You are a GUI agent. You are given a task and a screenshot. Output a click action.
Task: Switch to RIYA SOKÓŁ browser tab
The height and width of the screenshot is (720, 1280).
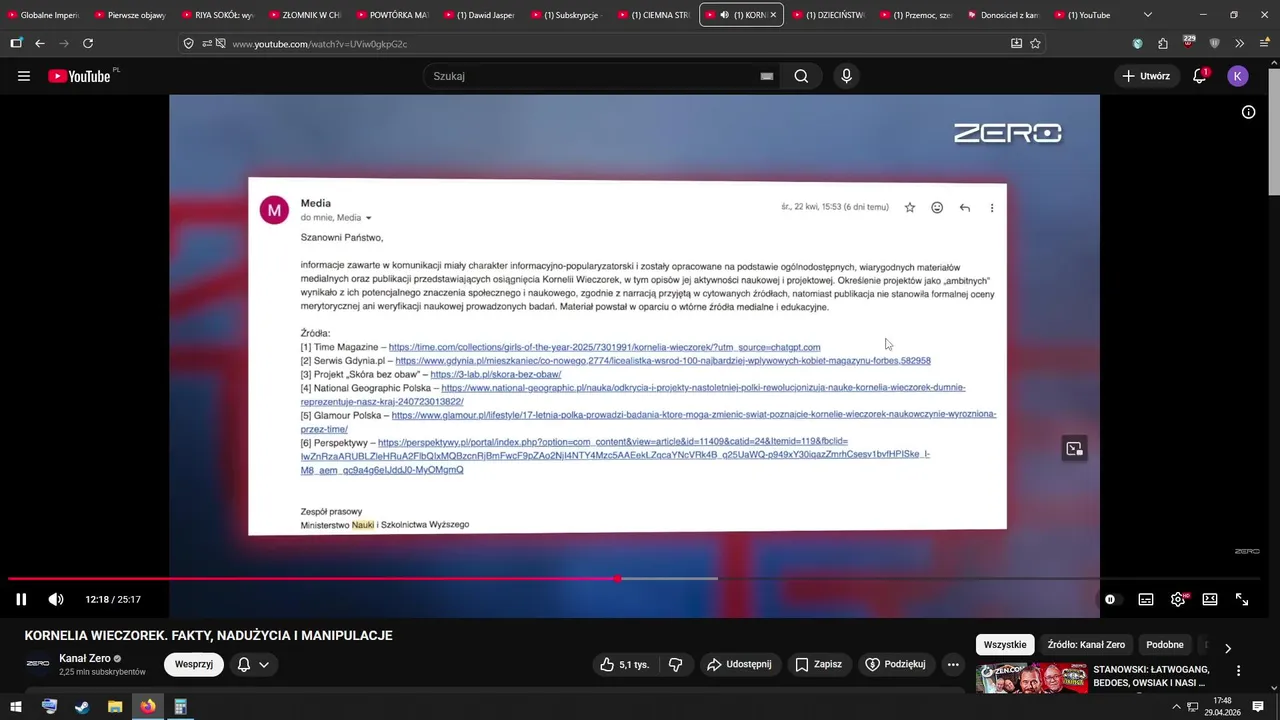click(x=217, y=15)
